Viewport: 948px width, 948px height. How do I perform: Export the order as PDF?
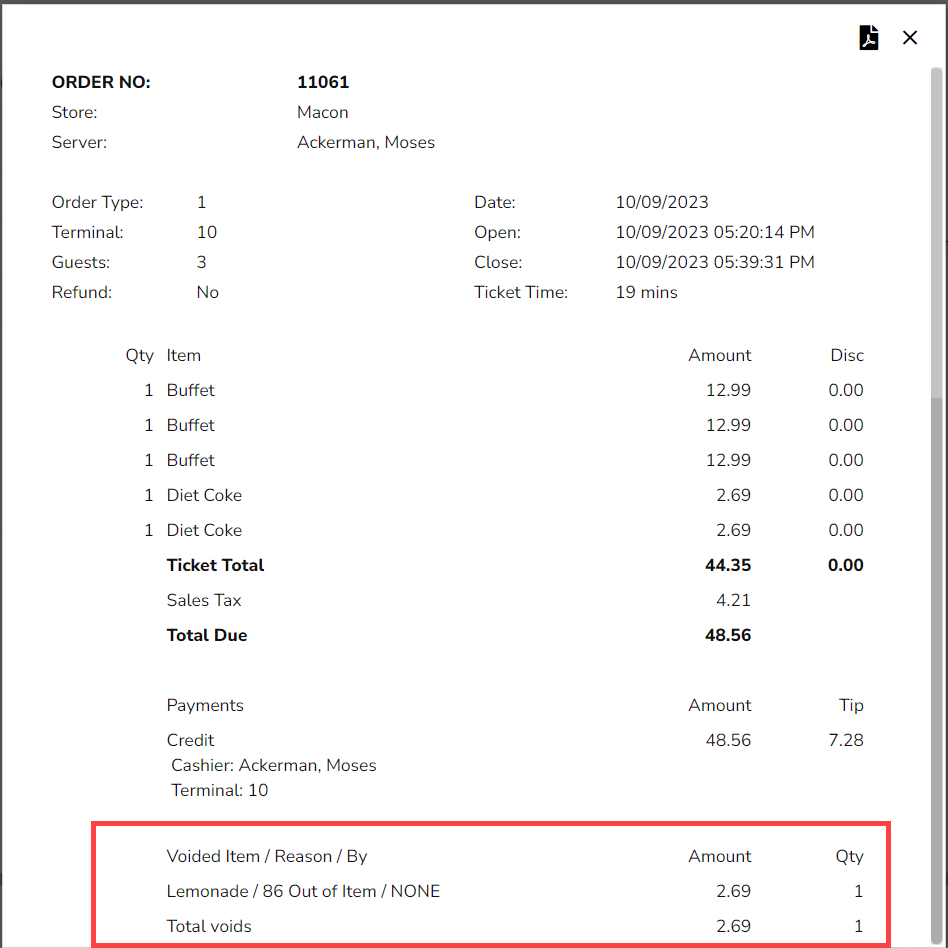(869, 37)
